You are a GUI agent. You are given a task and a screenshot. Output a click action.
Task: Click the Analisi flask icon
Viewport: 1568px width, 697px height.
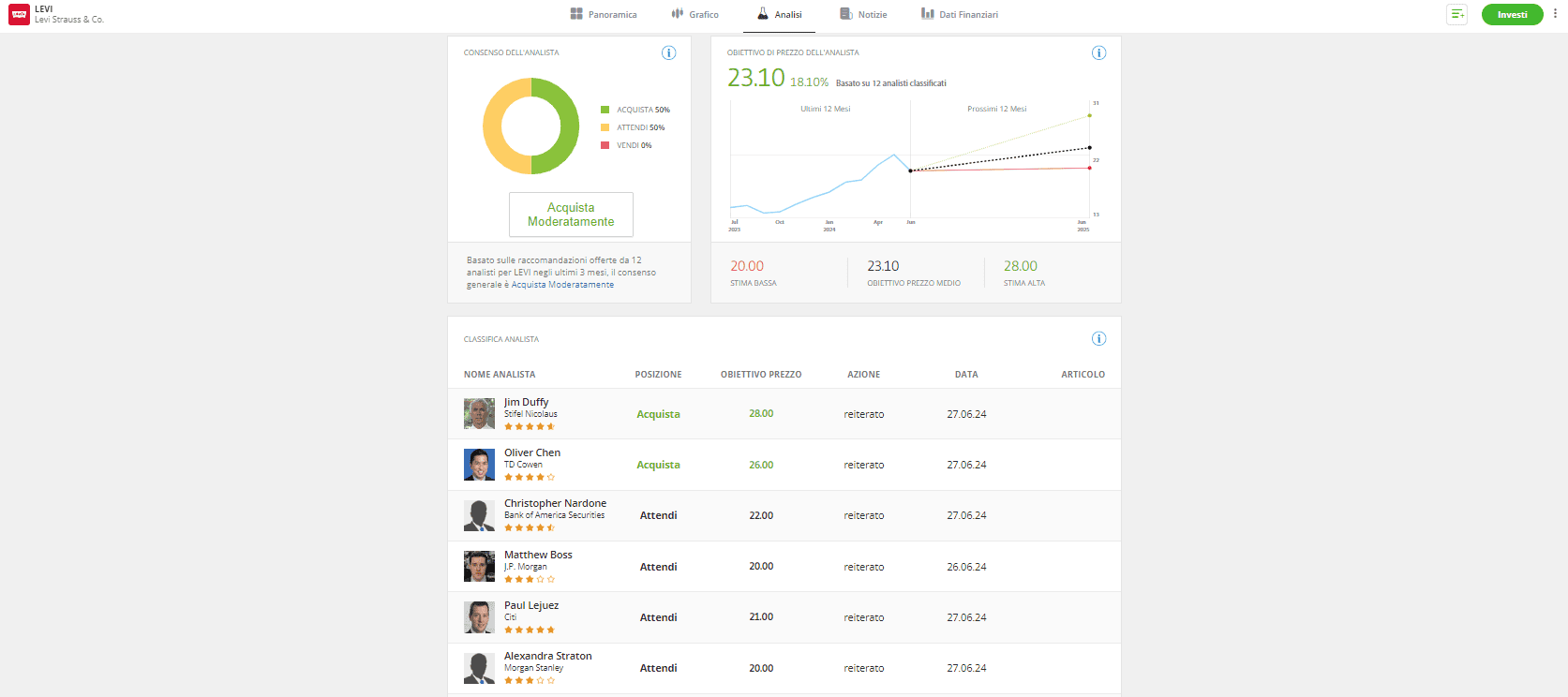(763, 14)
